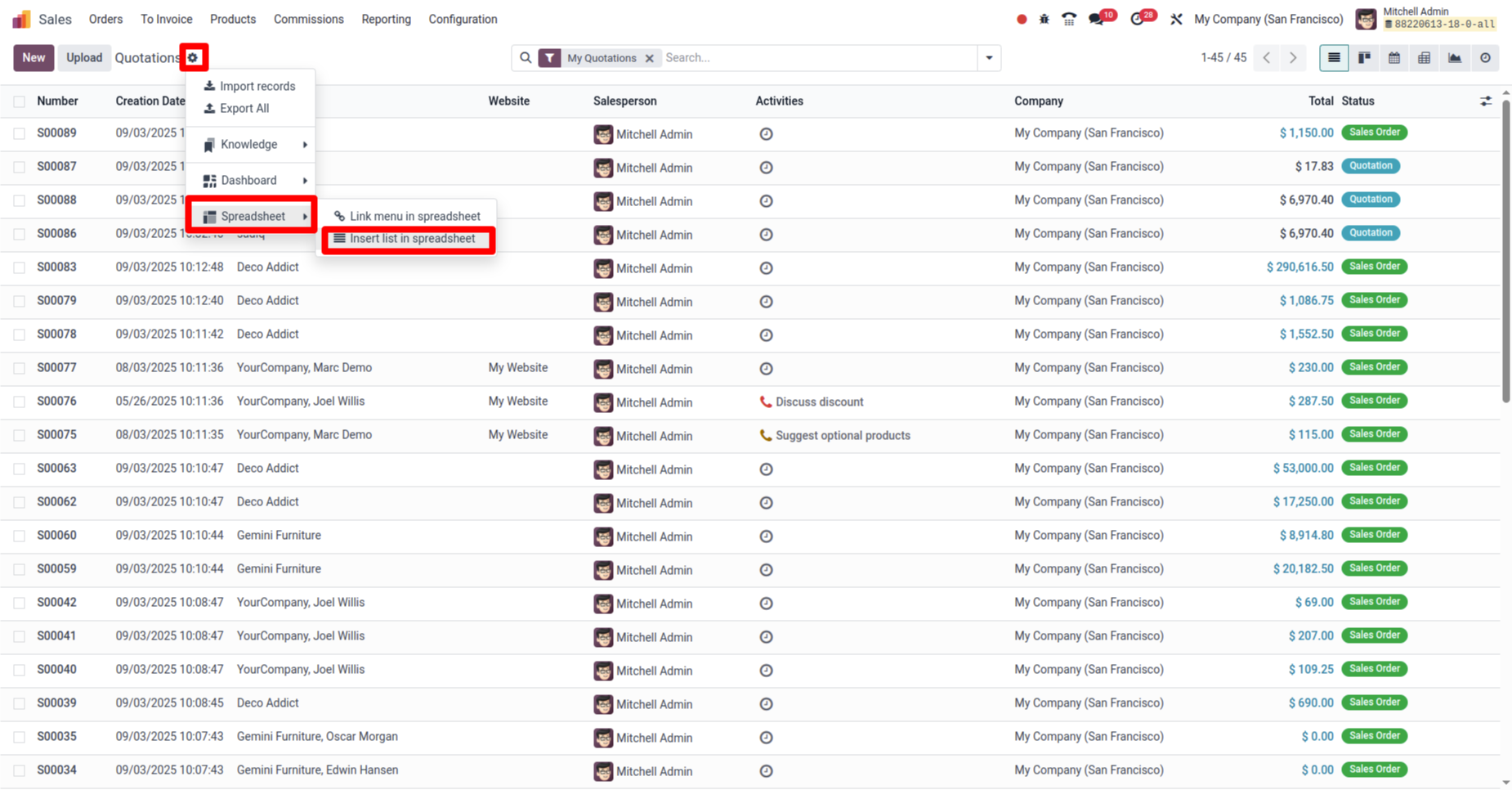Click into the Search input field
The image size is (1512, 790).
pyautogui.click(x=817, y=58)
